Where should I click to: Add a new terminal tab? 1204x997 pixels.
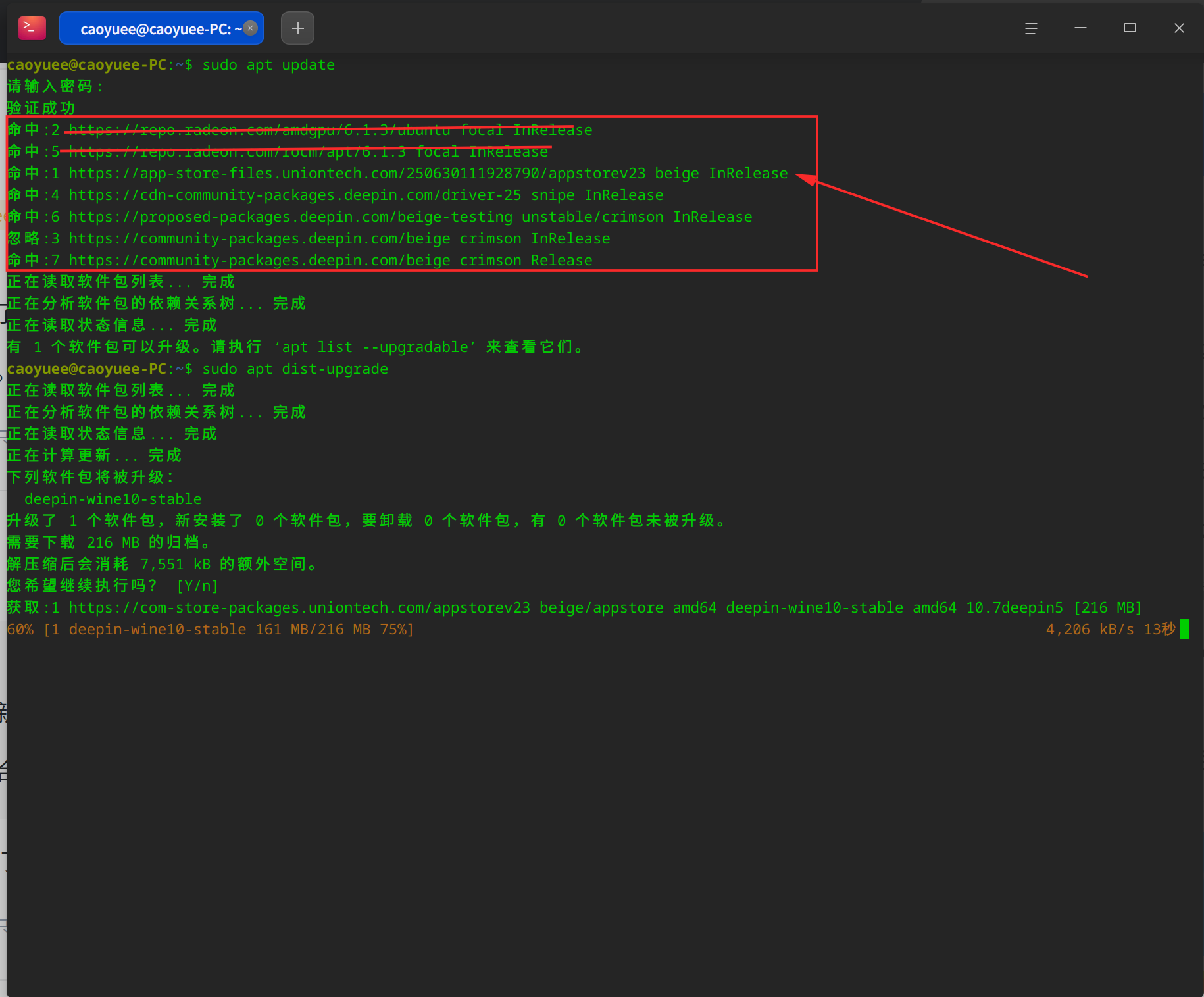pyautogui.click(x=297, y=28)
